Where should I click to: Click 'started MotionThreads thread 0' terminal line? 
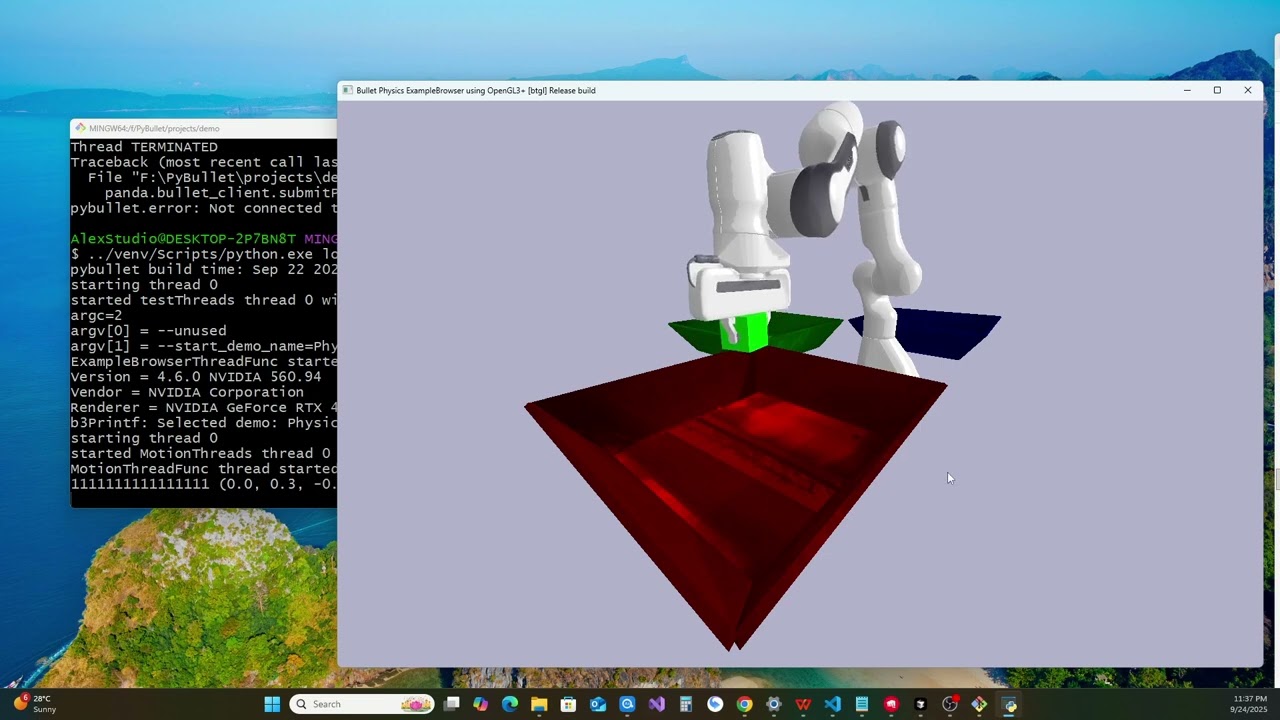click(x=203, y=454)
